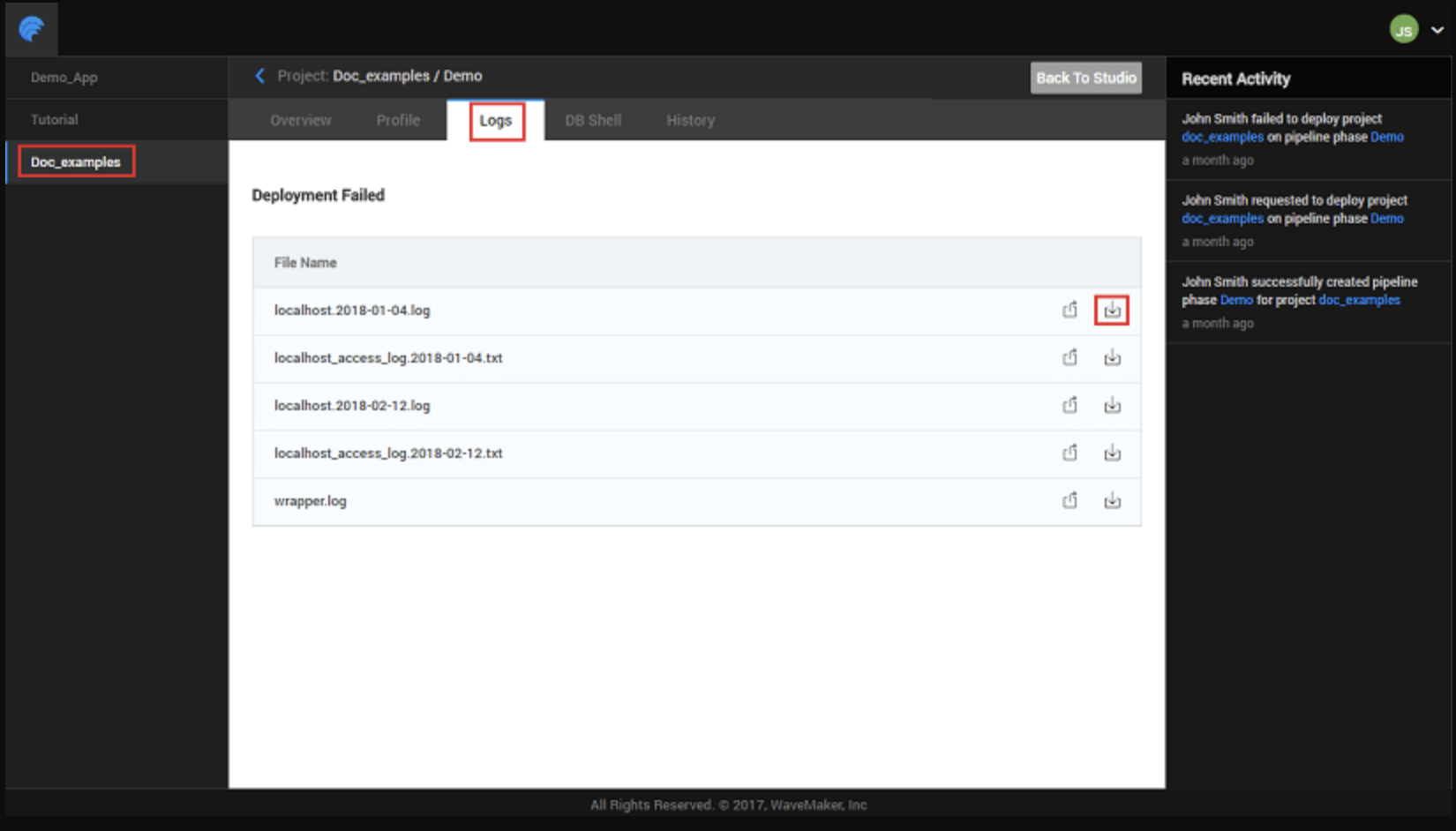
Task: Expand the user account dropdown arrow
Action: point(1437,30)
